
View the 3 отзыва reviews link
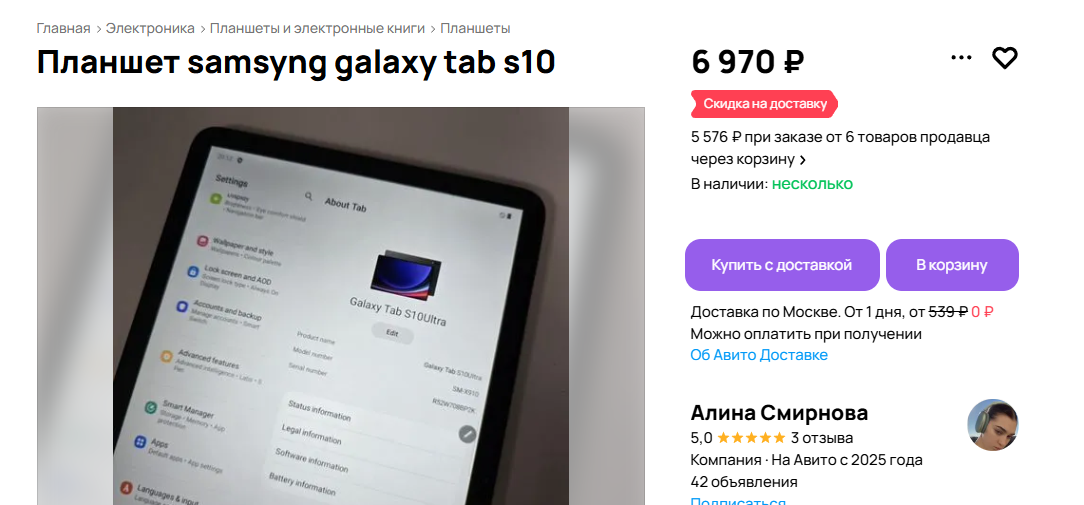[x=822, y=438]
